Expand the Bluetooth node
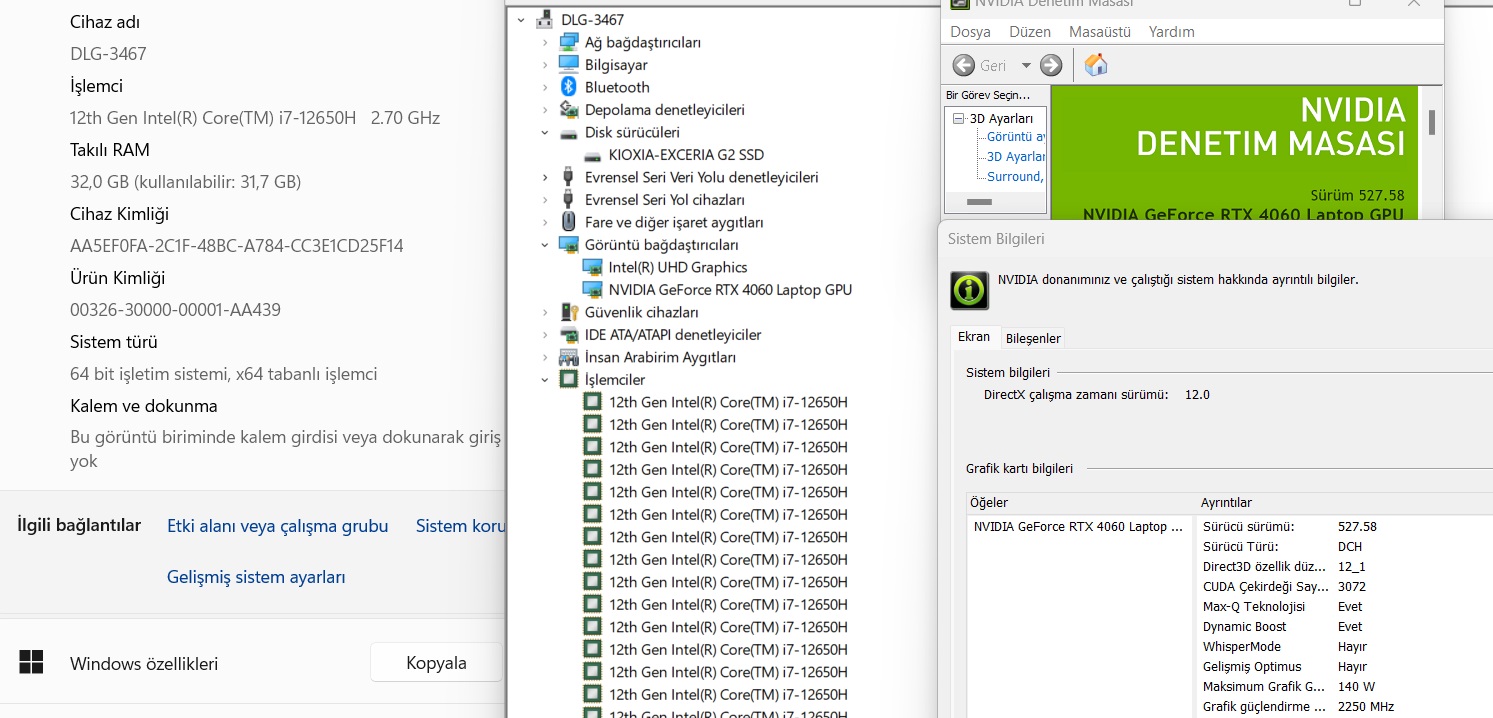This screenshot has height=718, width=1493. (x=545, y=87)
